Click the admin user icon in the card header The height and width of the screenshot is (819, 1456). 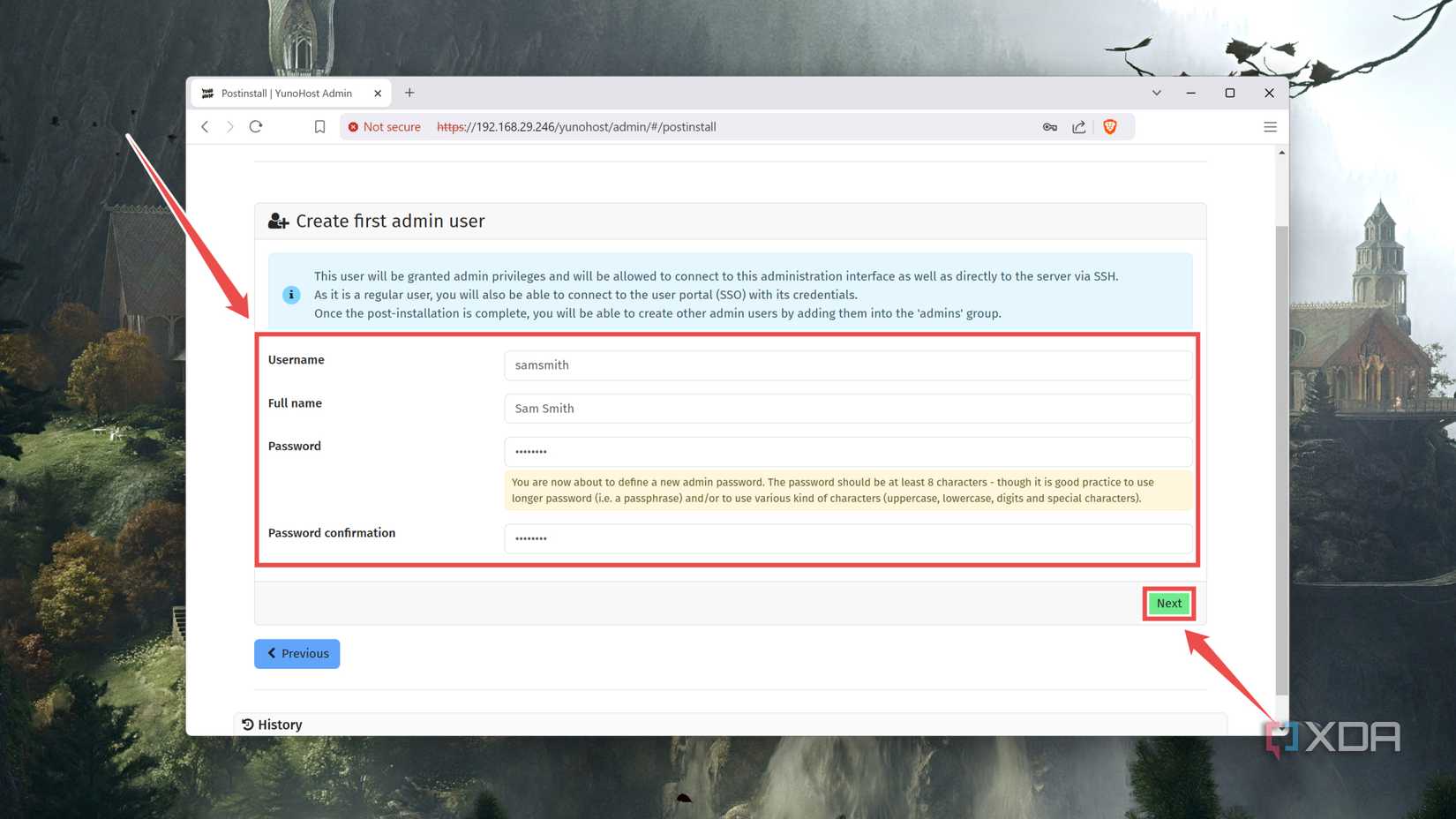pos(278,221)
